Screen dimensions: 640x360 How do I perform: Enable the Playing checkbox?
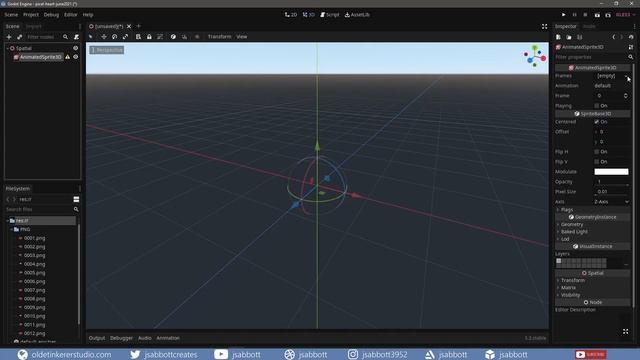pyautogui.click(x=597, y=106)
